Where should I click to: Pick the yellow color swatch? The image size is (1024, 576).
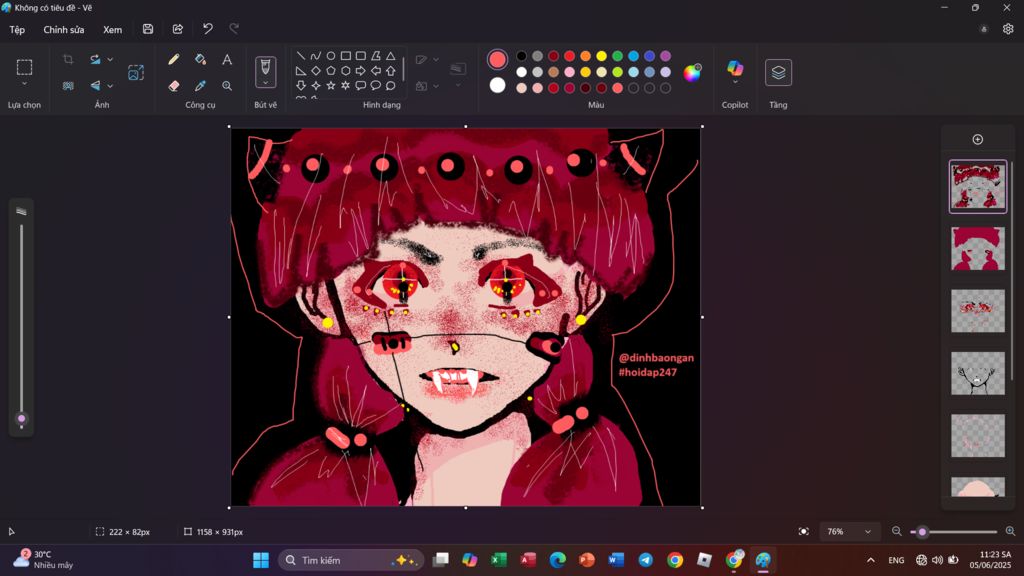click(x=601, y=56)
